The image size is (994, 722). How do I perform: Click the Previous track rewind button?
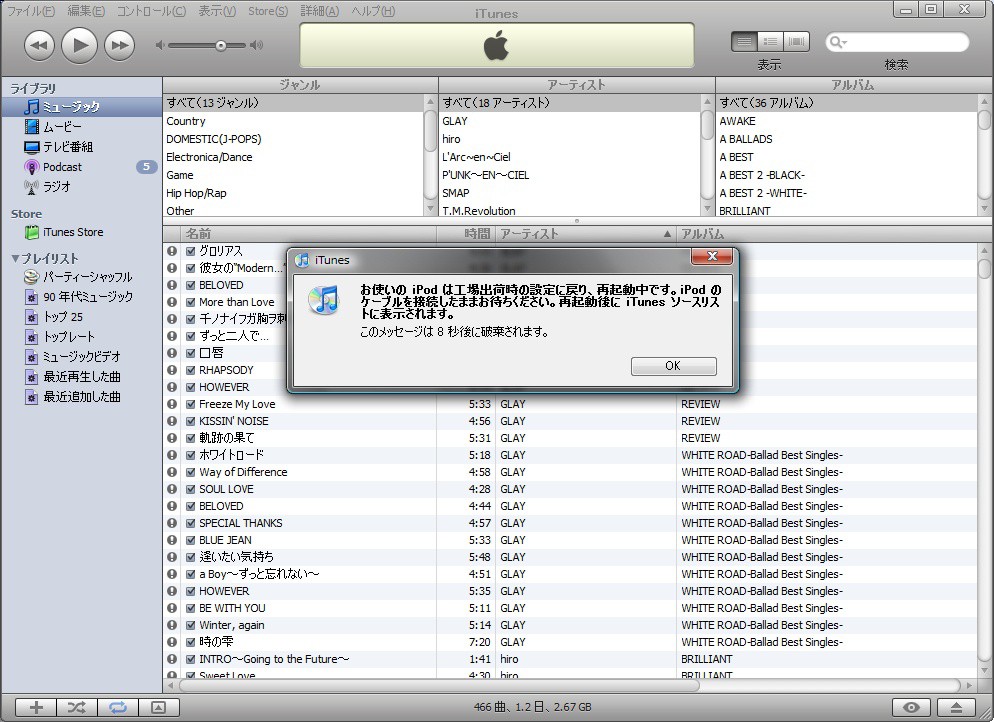pos(39,46)
